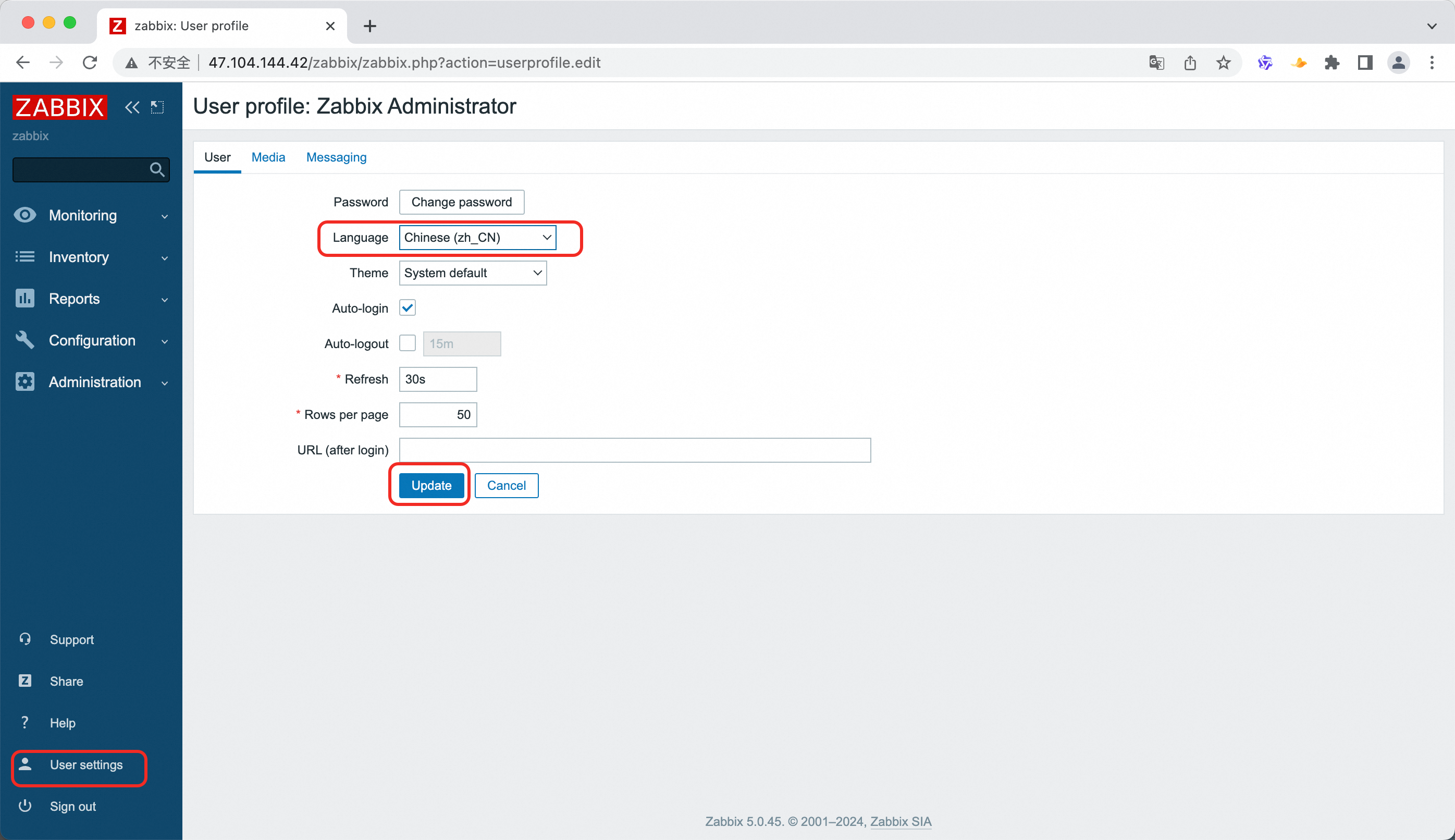Click the purple star extension icon
The width and height of the screenshot is (1455, 840).
coord(1265,63)
